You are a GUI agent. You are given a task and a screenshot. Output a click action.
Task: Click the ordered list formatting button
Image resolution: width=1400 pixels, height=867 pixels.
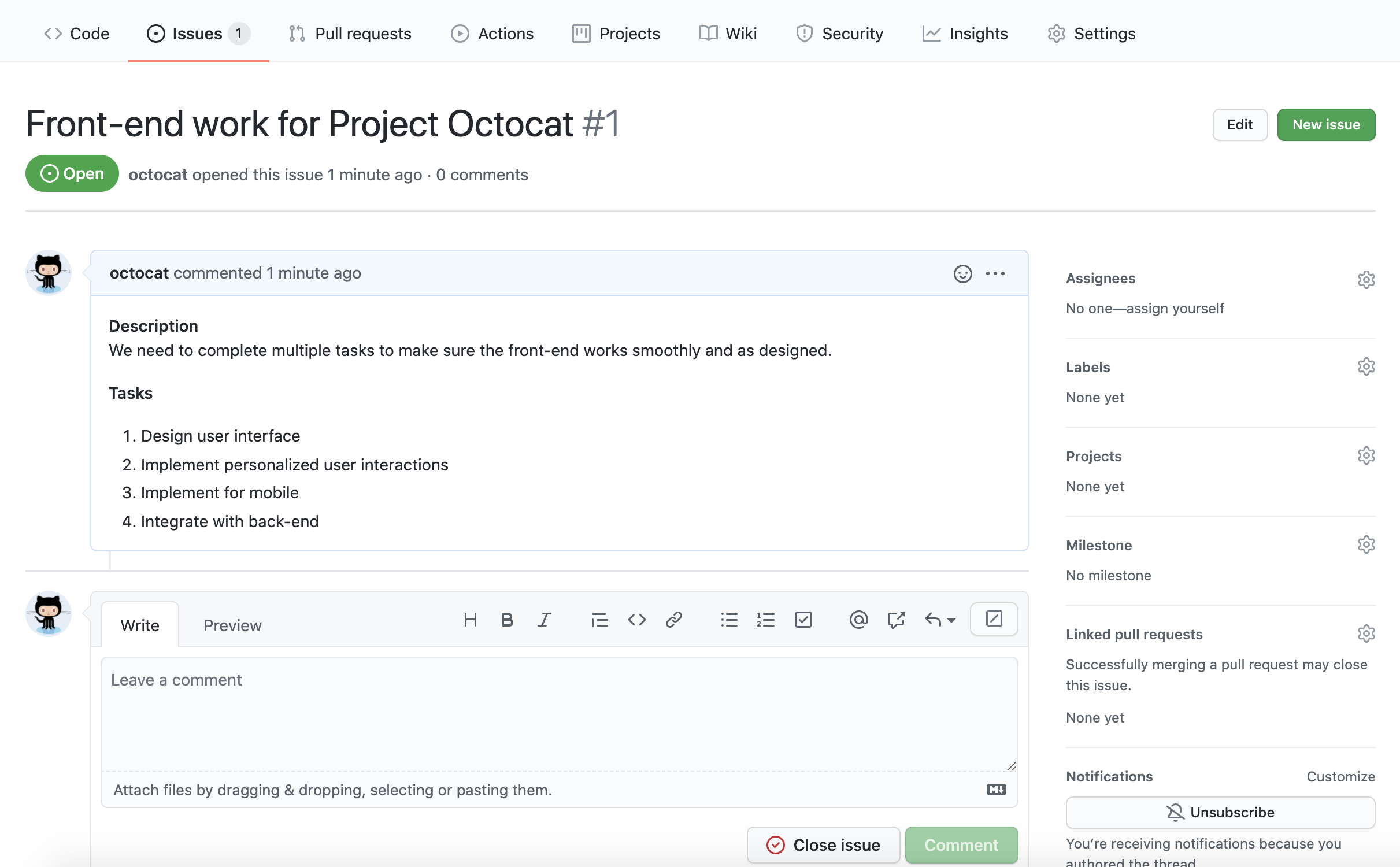pos(765,620)
